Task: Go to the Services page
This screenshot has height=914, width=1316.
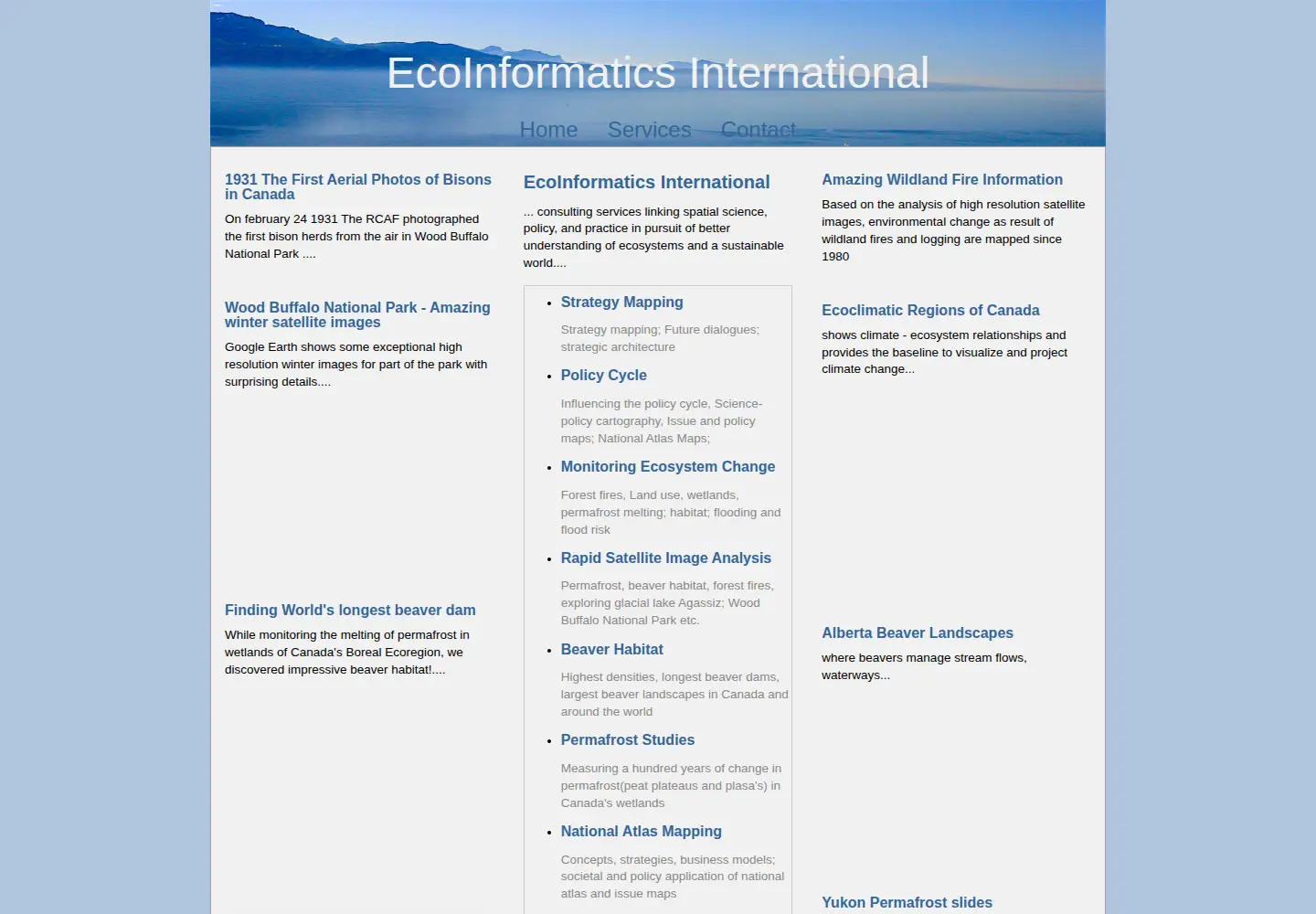Action: pos(649,130)
